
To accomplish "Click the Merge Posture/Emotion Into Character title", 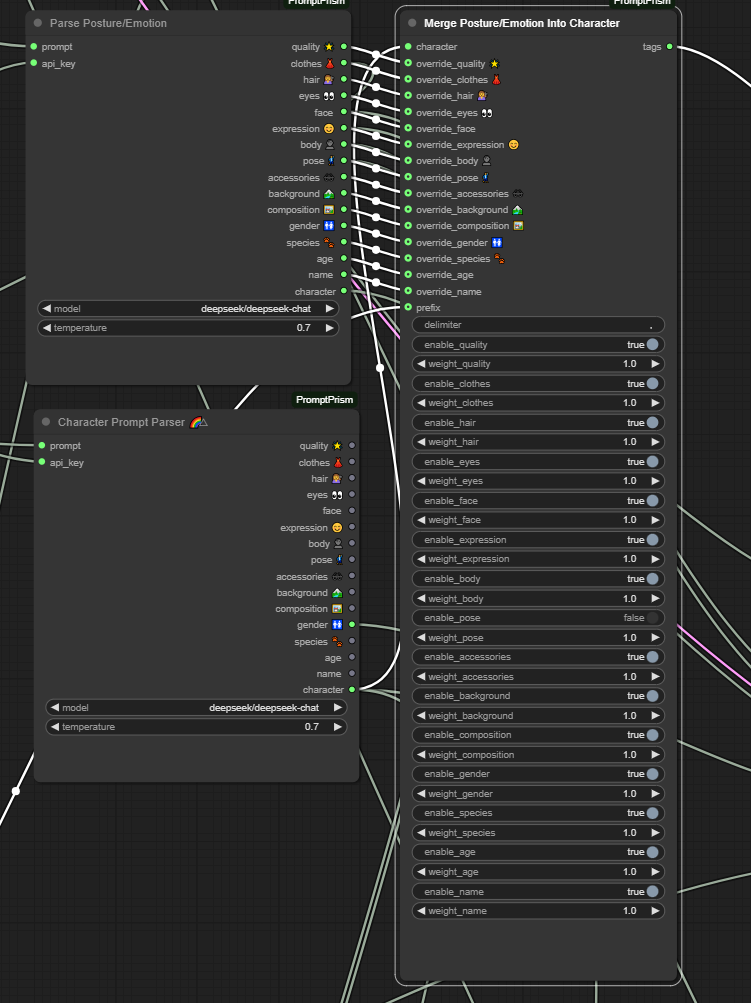I will pyautogui.click(x=521, y=23).
